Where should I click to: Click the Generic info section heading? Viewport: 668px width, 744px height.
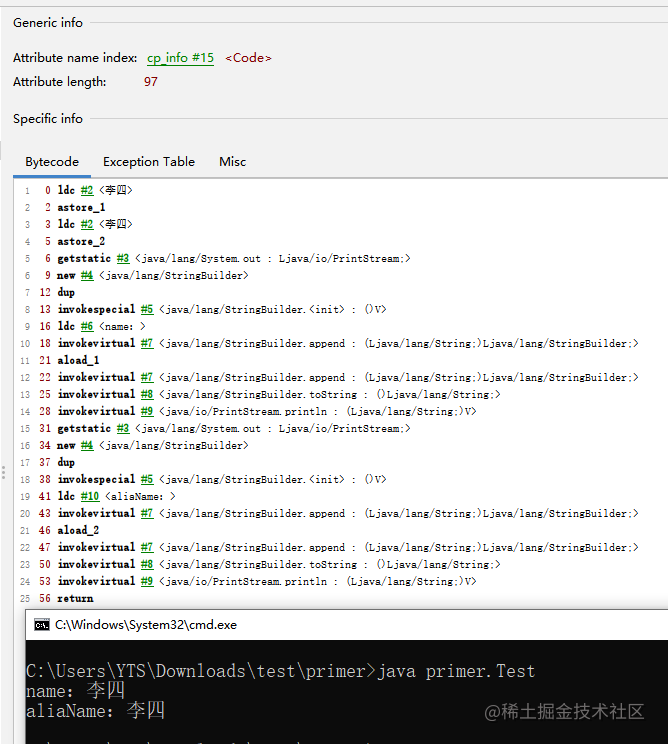48,22
